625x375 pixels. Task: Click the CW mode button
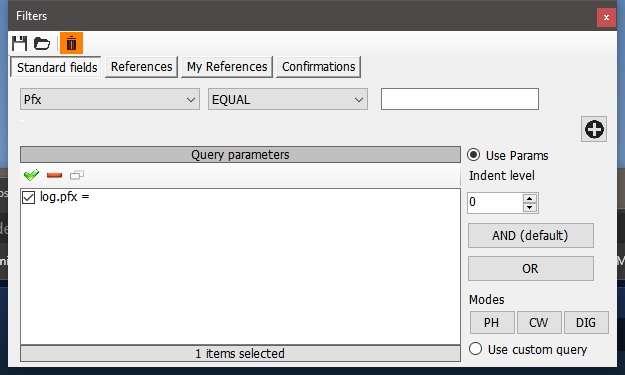tap(539, 322)
